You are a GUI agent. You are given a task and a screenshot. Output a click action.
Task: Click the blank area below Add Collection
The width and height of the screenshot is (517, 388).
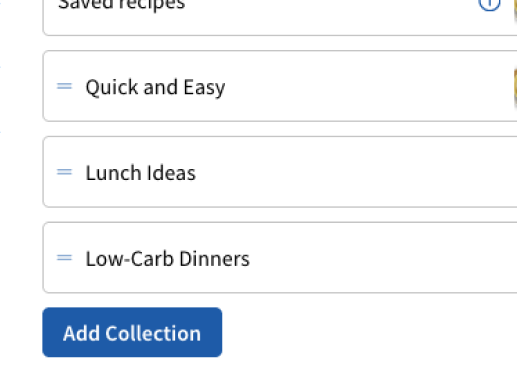258,373
